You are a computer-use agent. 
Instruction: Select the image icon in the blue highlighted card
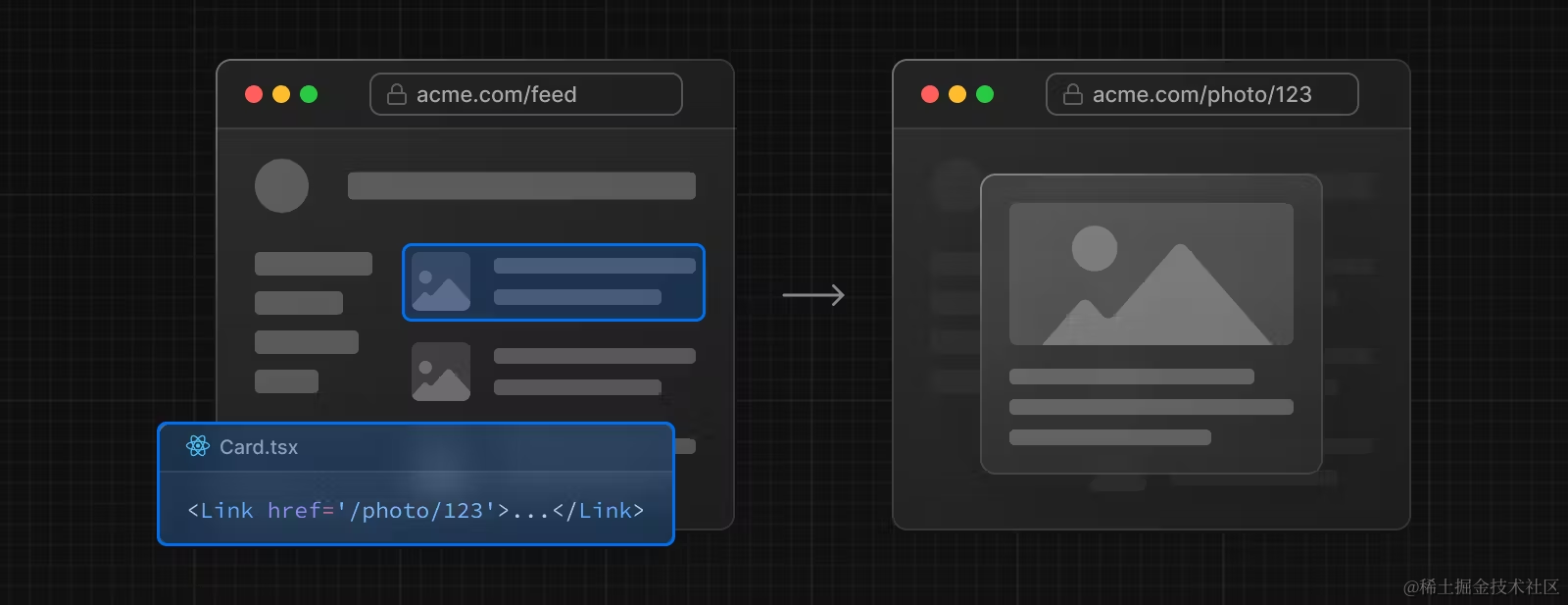[x=441, y=281]
